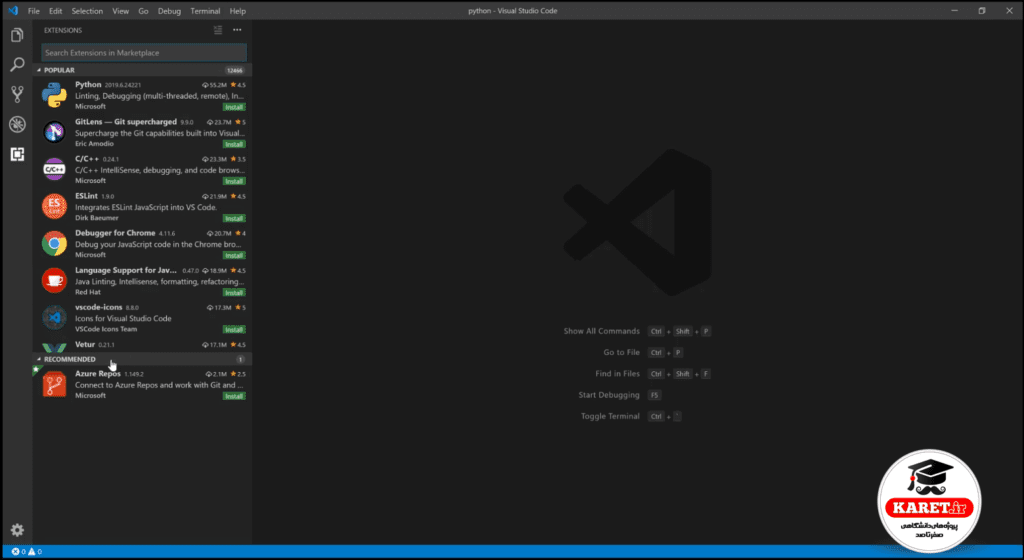Click the Python extension logo
1024x560 pixels.
click(54, 95)
